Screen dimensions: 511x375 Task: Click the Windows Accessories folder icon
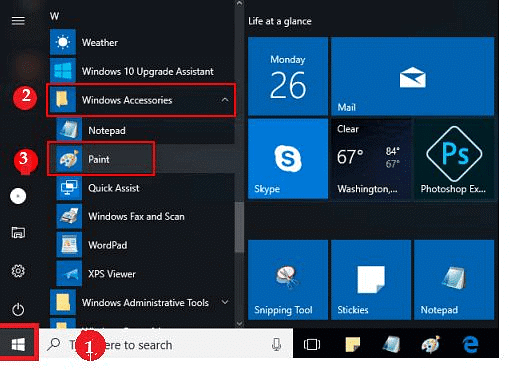[x=63, y=100]
